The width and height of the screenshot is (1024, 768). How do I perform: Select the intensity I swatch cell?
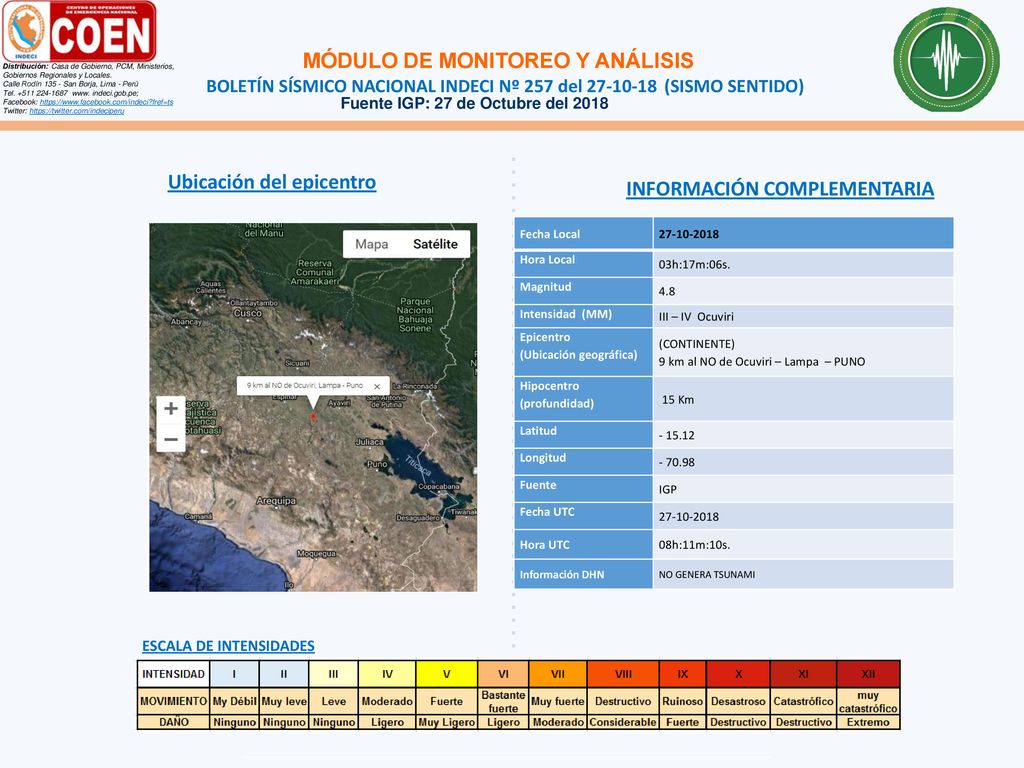[x=234, y=674]
